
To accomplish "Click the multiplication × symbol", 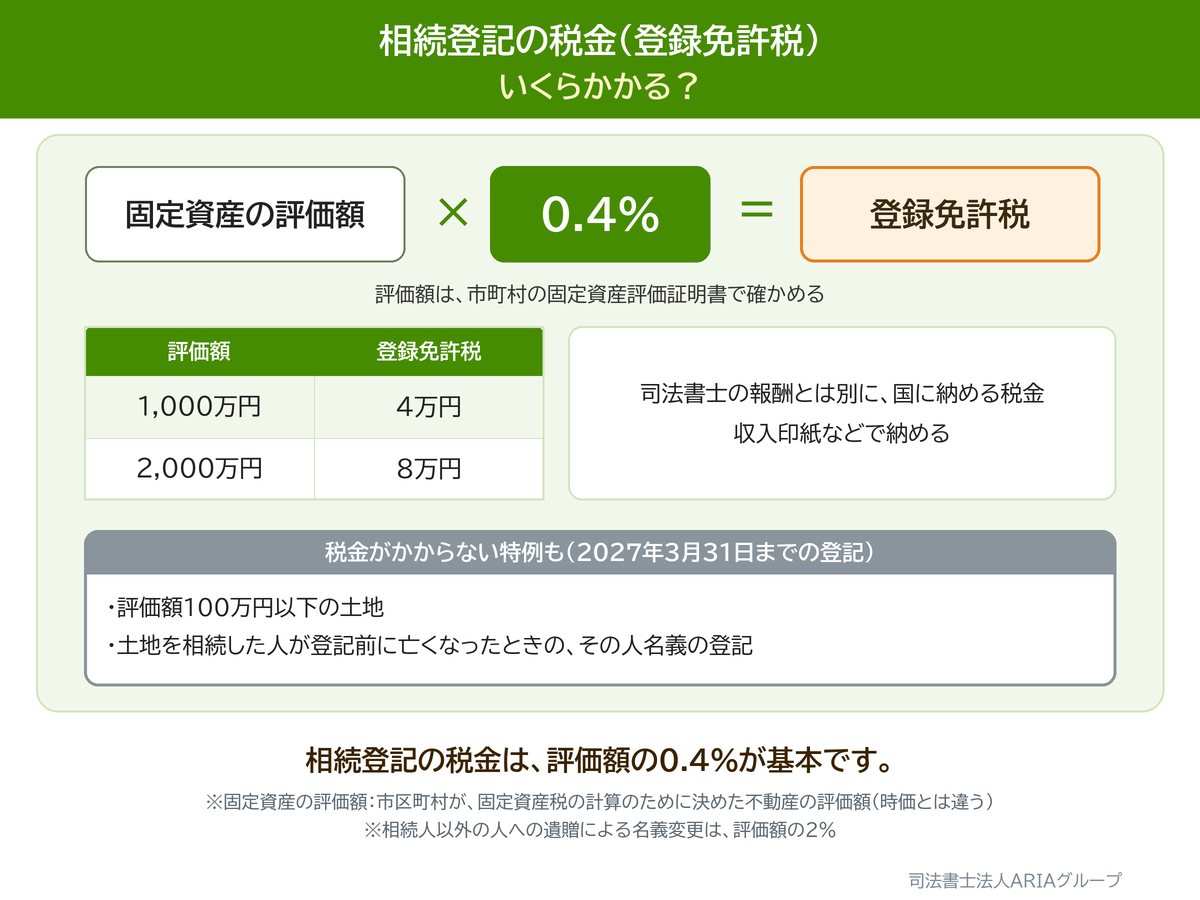I will (x=453, y=214).
